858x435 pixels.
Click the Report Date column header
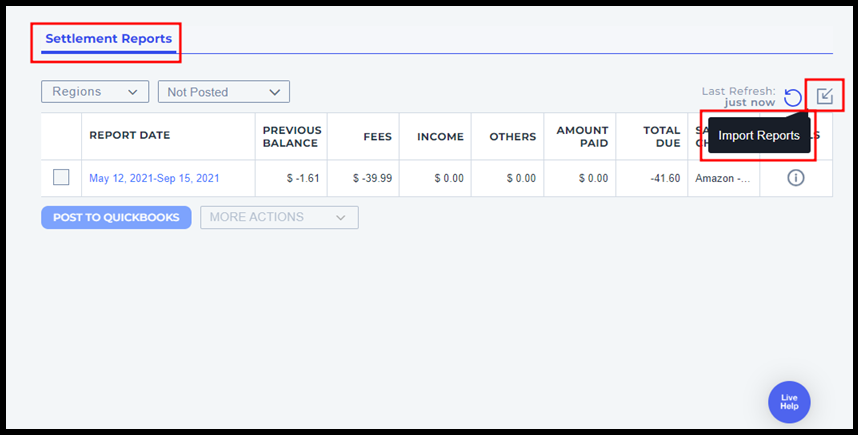pyautogui.click(x=130, y=136)
